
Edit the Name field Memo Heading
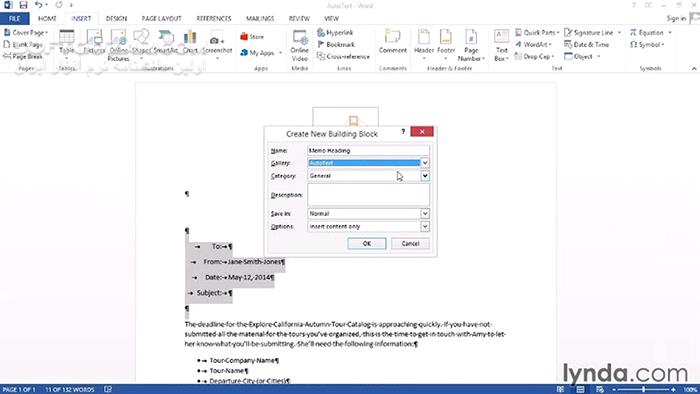(x=368, y=150)
